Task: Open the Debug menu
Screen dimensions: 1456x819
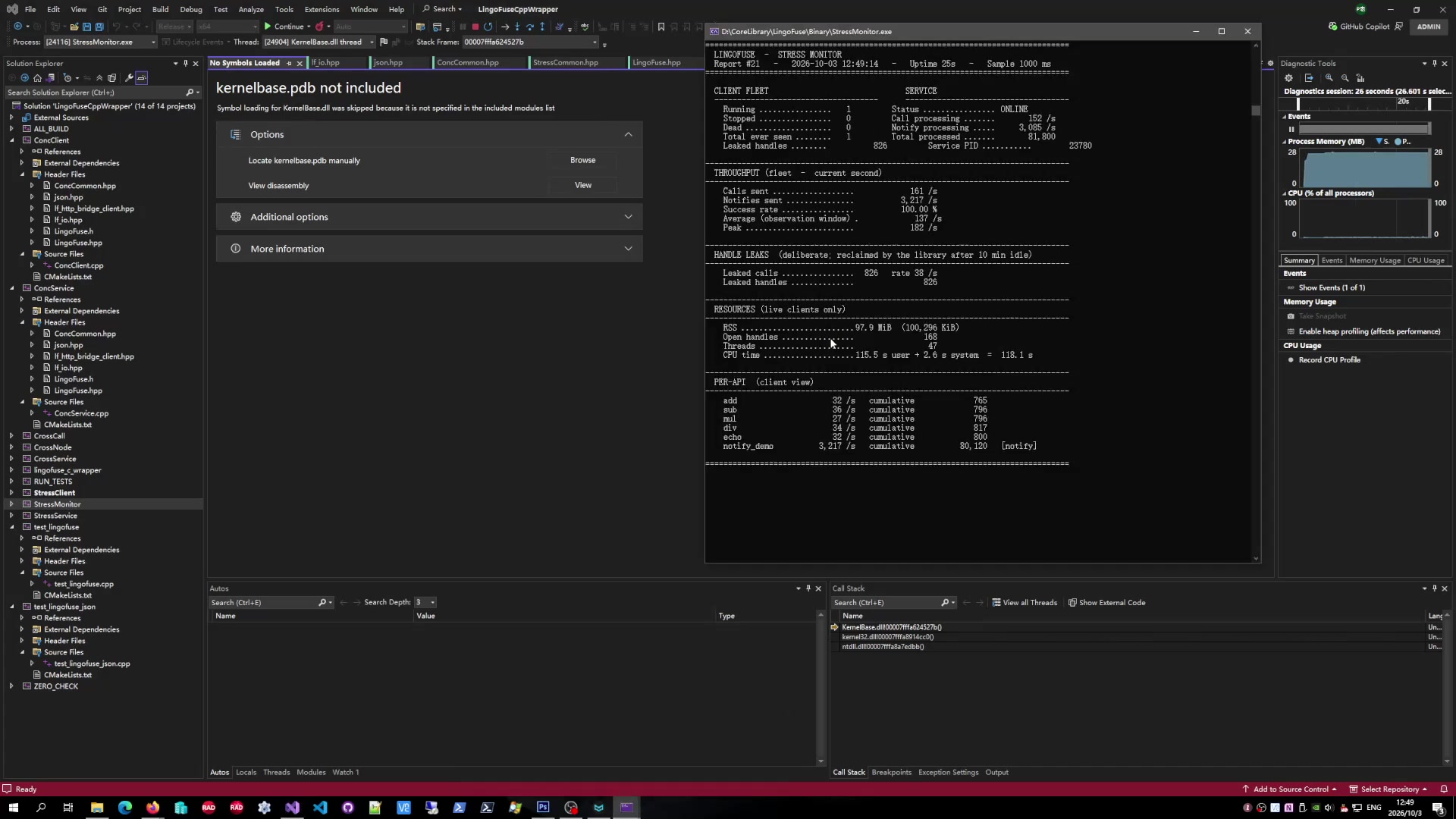Action: tap(191, 9)
